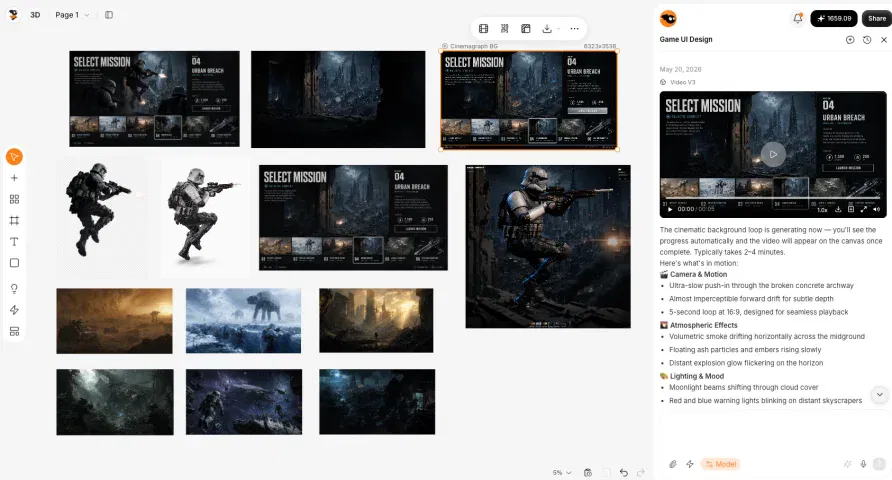This screenshot has height=480, width=892.
Task: Click the add-to-canvas icon in video controls
Action: (851, 209)
